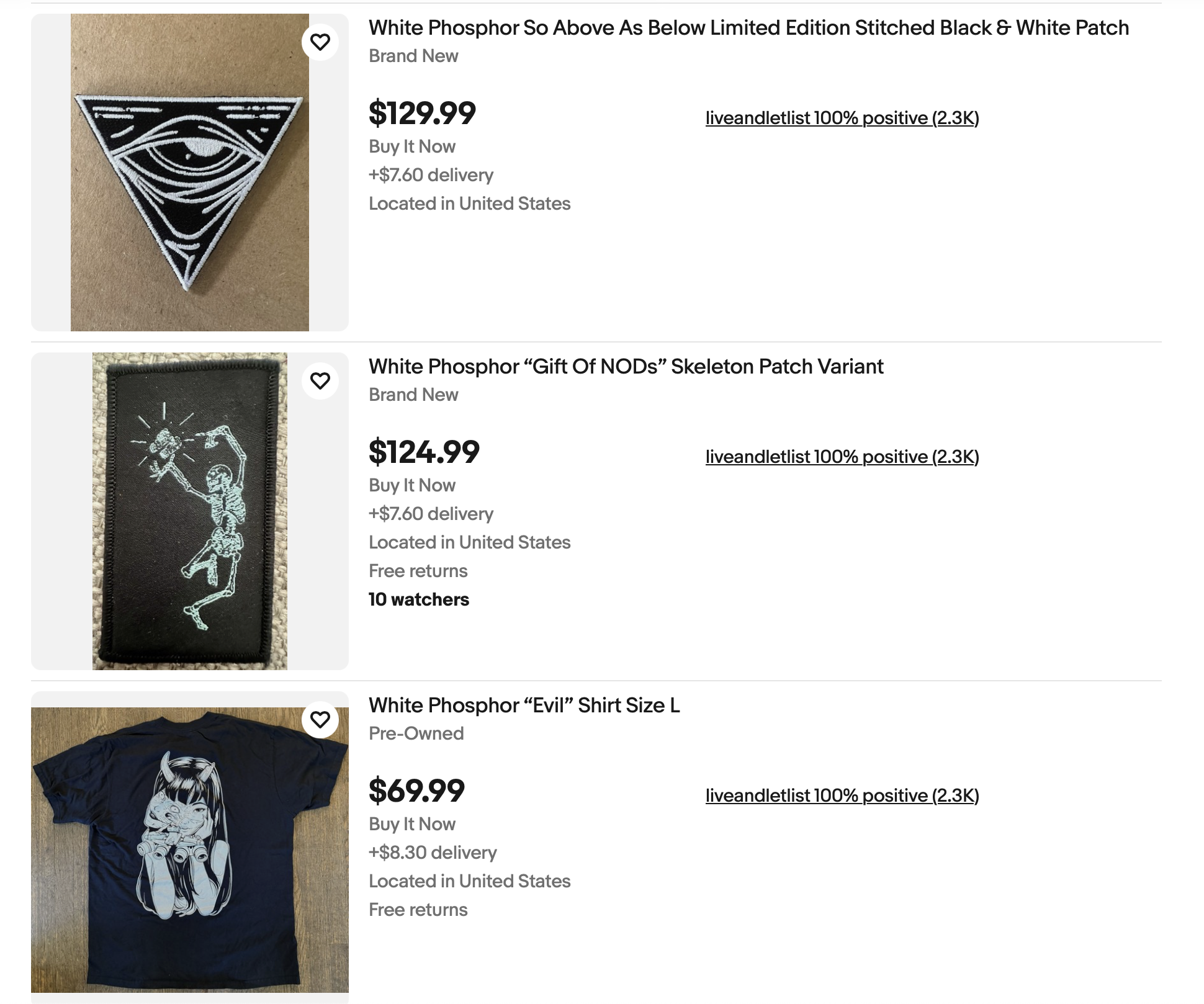Viewport: 1204px width, 1004px height.
Task: Select the $124.99 price of skeleton patch
Action: (x=424, y=452)
